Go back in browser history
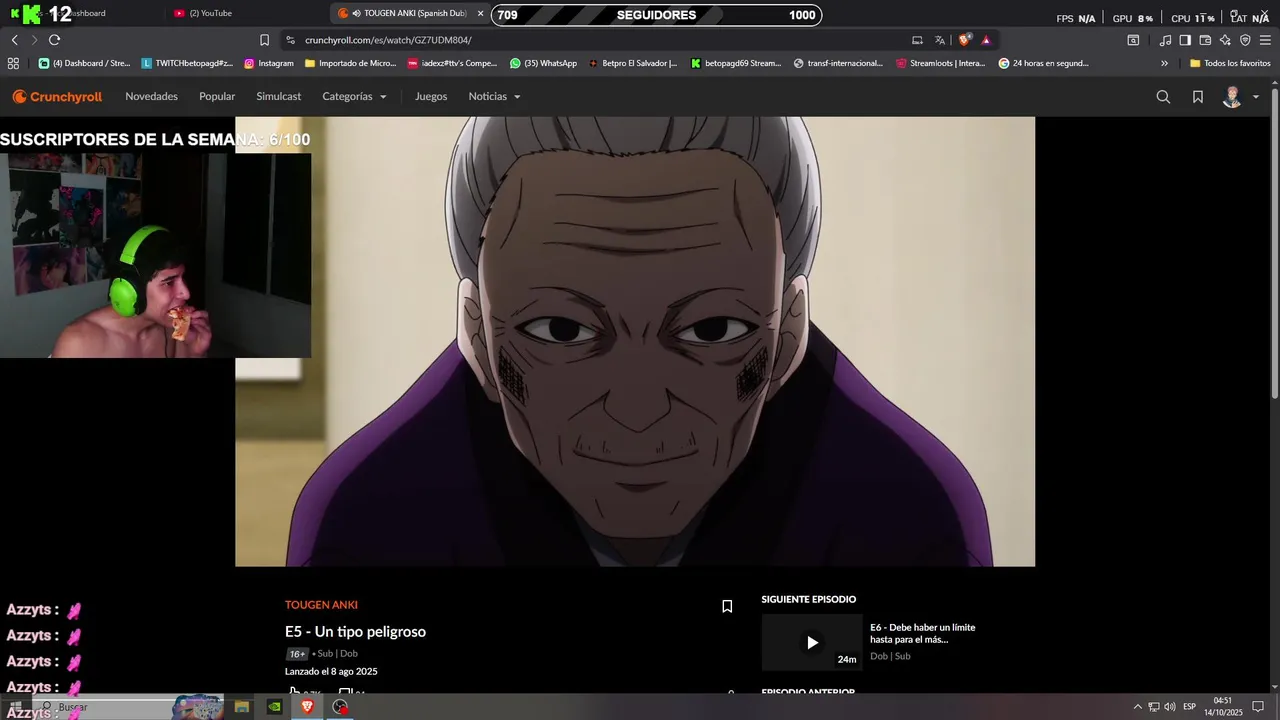The width and height of the screenshot is (1280, 720). point(14,40)
